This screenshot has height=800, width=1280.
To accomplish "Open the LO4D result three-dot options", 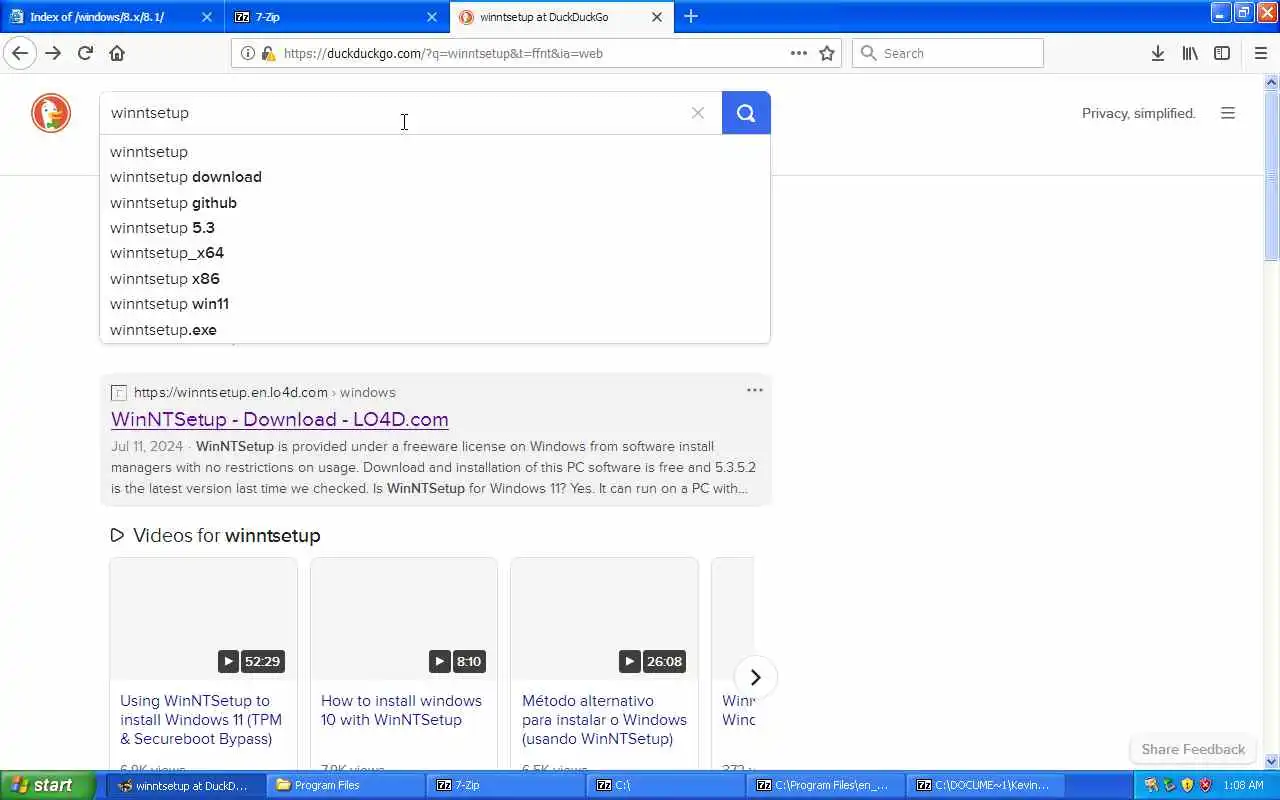I will (x=755, y=390).
